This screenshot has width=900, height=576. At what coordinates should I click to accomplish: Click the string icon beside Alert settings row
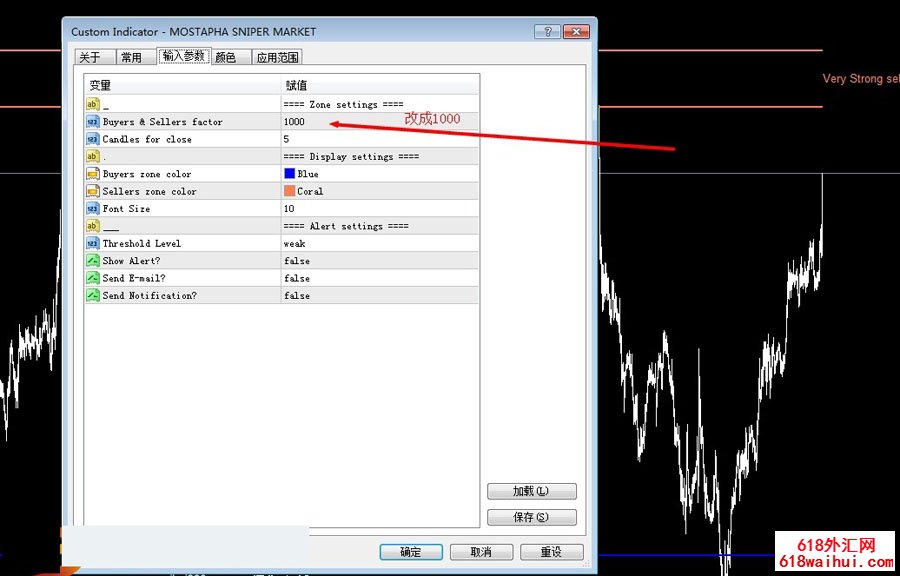point(92,226)
